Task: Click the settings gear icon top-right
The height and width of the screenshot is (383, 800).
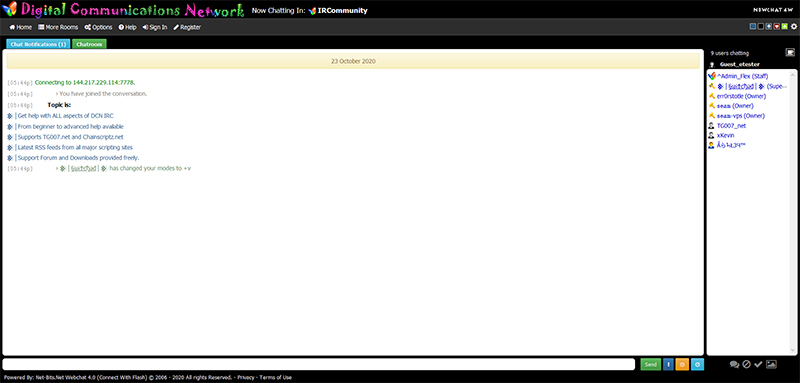Action: tap(793, 27)
